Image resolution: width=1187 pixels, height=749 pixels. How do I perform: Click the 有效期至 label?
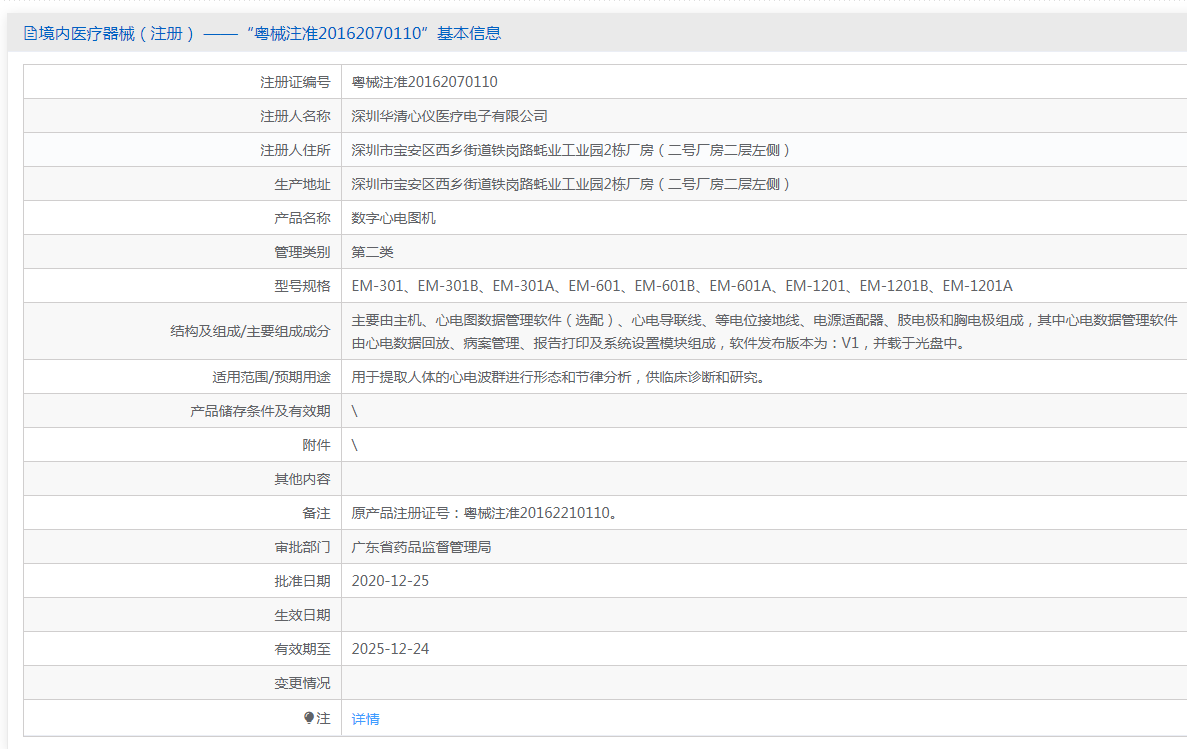302,649
